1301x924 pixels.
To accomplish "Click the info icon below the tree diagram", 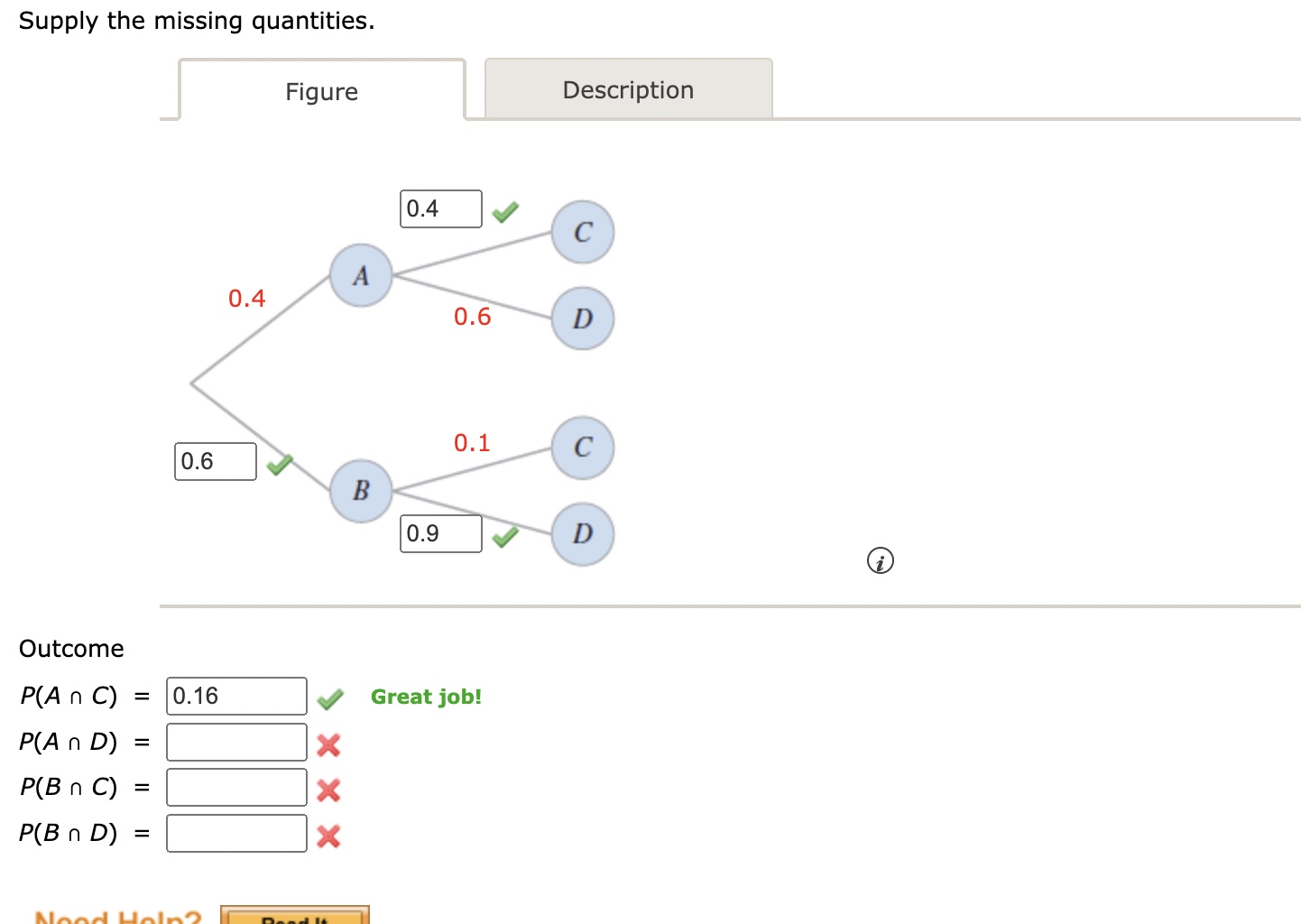I will click(880, 560).
